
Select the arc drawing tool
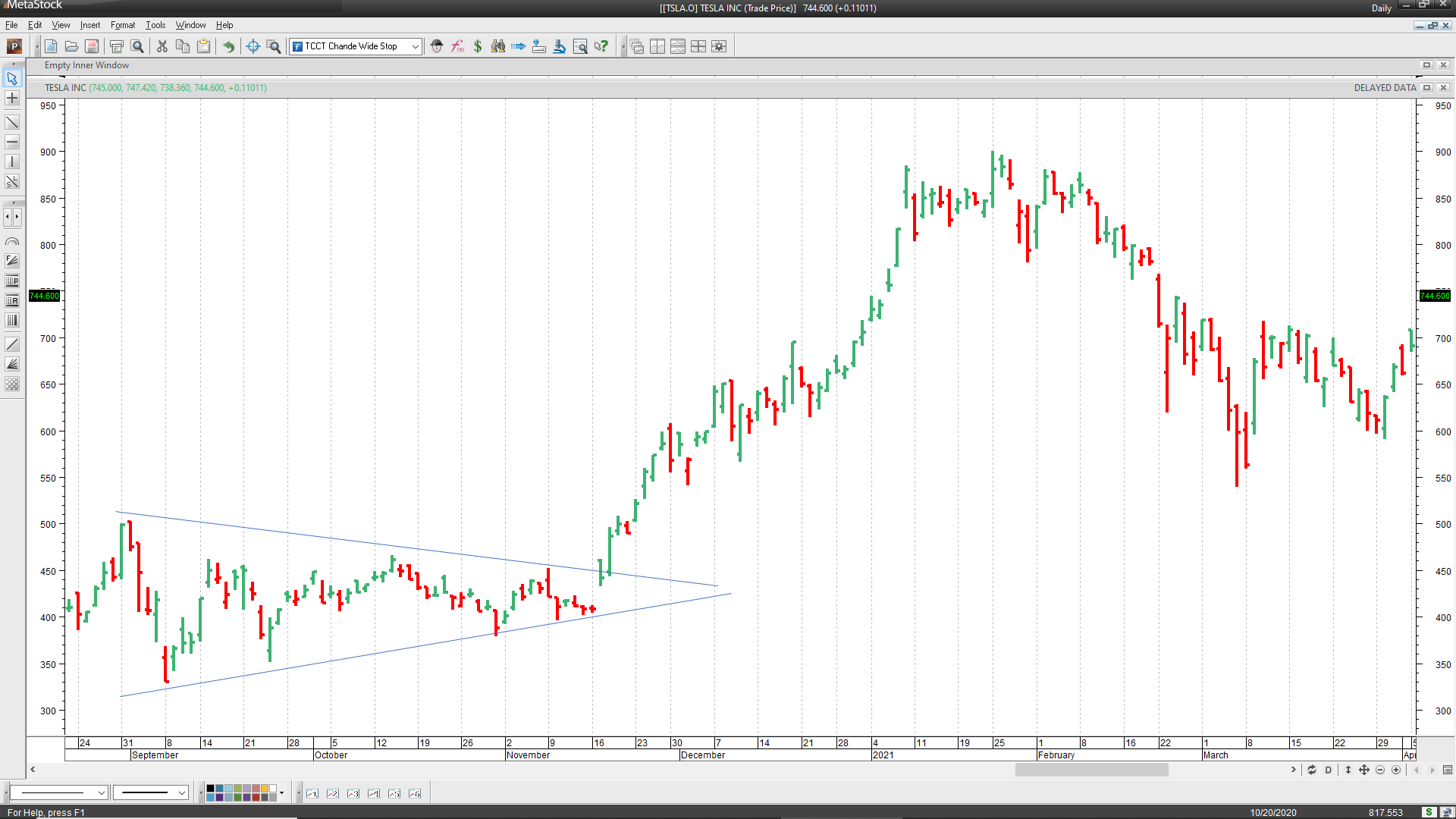tap(12, 242)
